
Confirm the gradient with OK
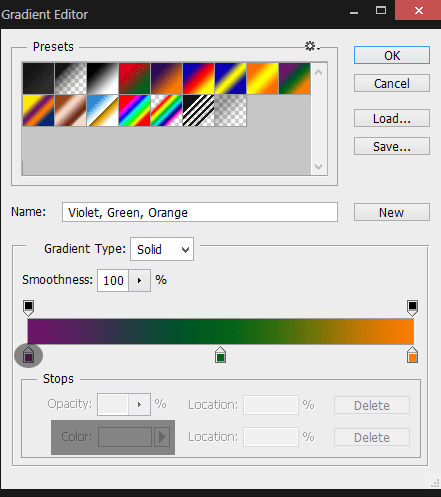pos(392,55)
